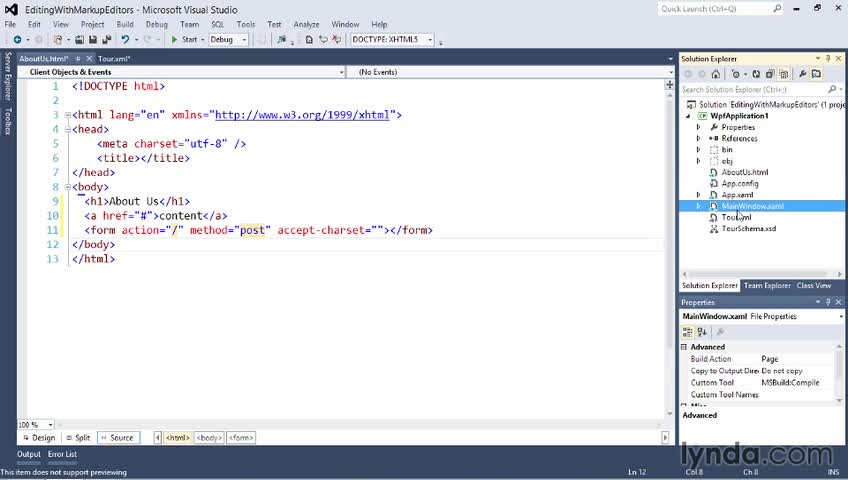The height and width of the screenshot is (480, 848).
Task: Expand the Properties node in Solution Explorer
Action: [698, 127]
